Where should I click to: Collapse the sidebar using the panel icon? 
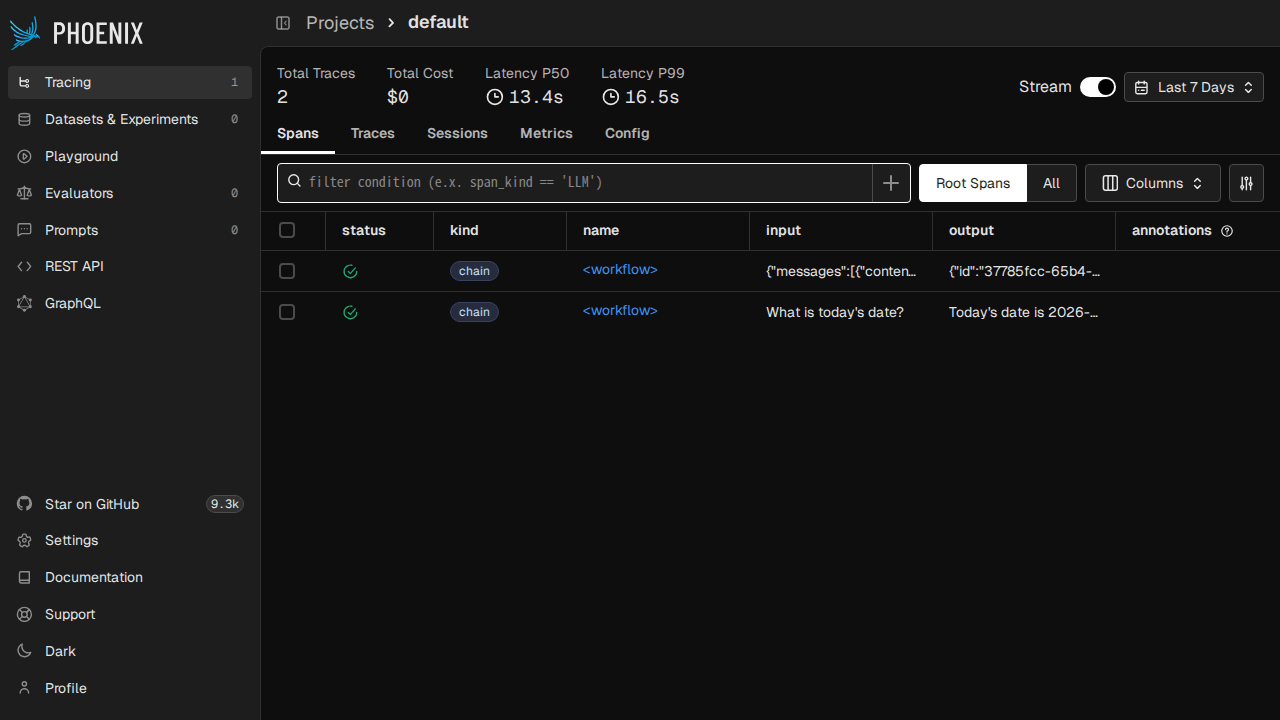click(283, 22)
